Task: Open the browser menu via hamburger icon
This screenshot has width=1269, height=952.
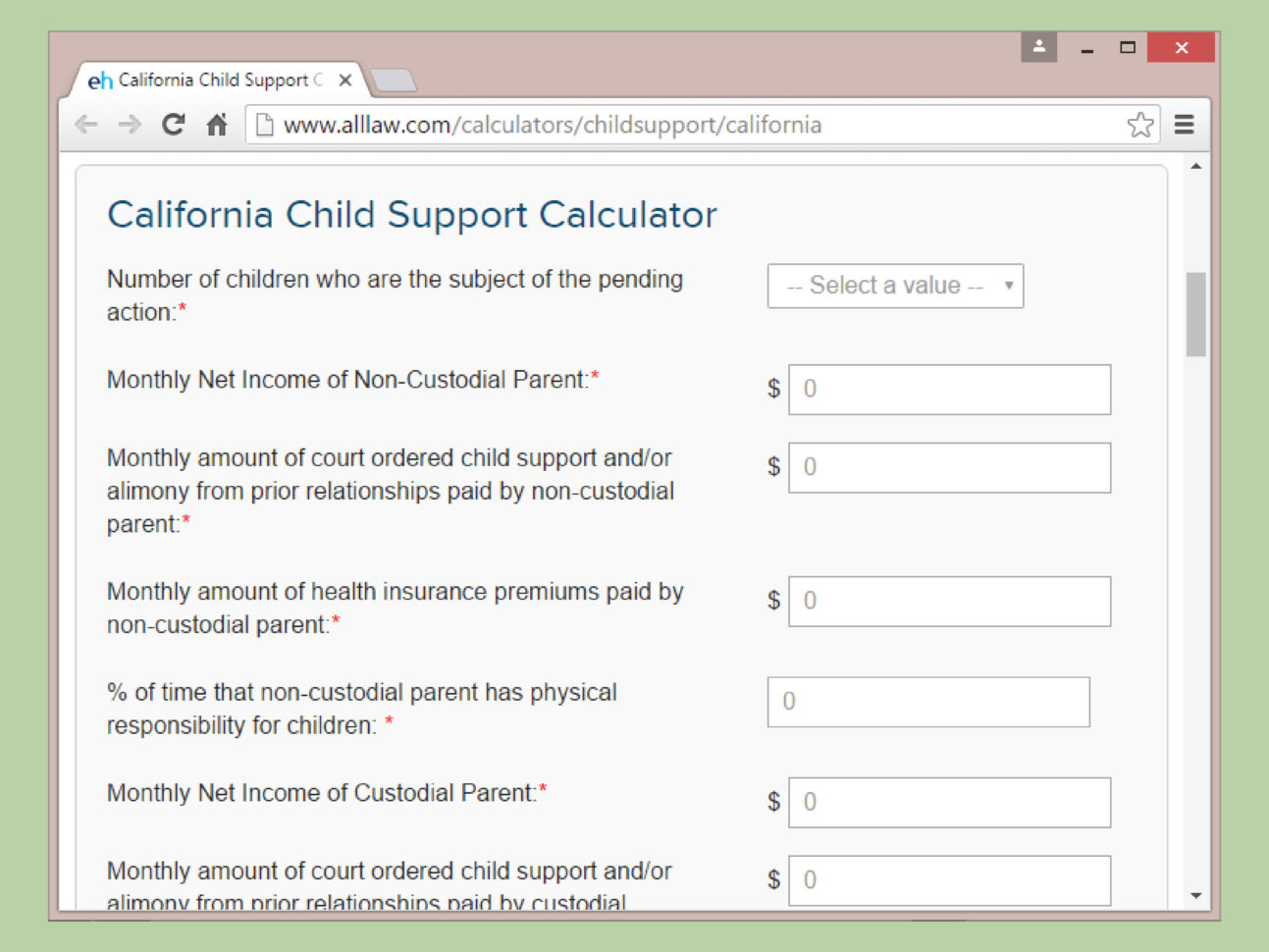Action: [1185, 125]
